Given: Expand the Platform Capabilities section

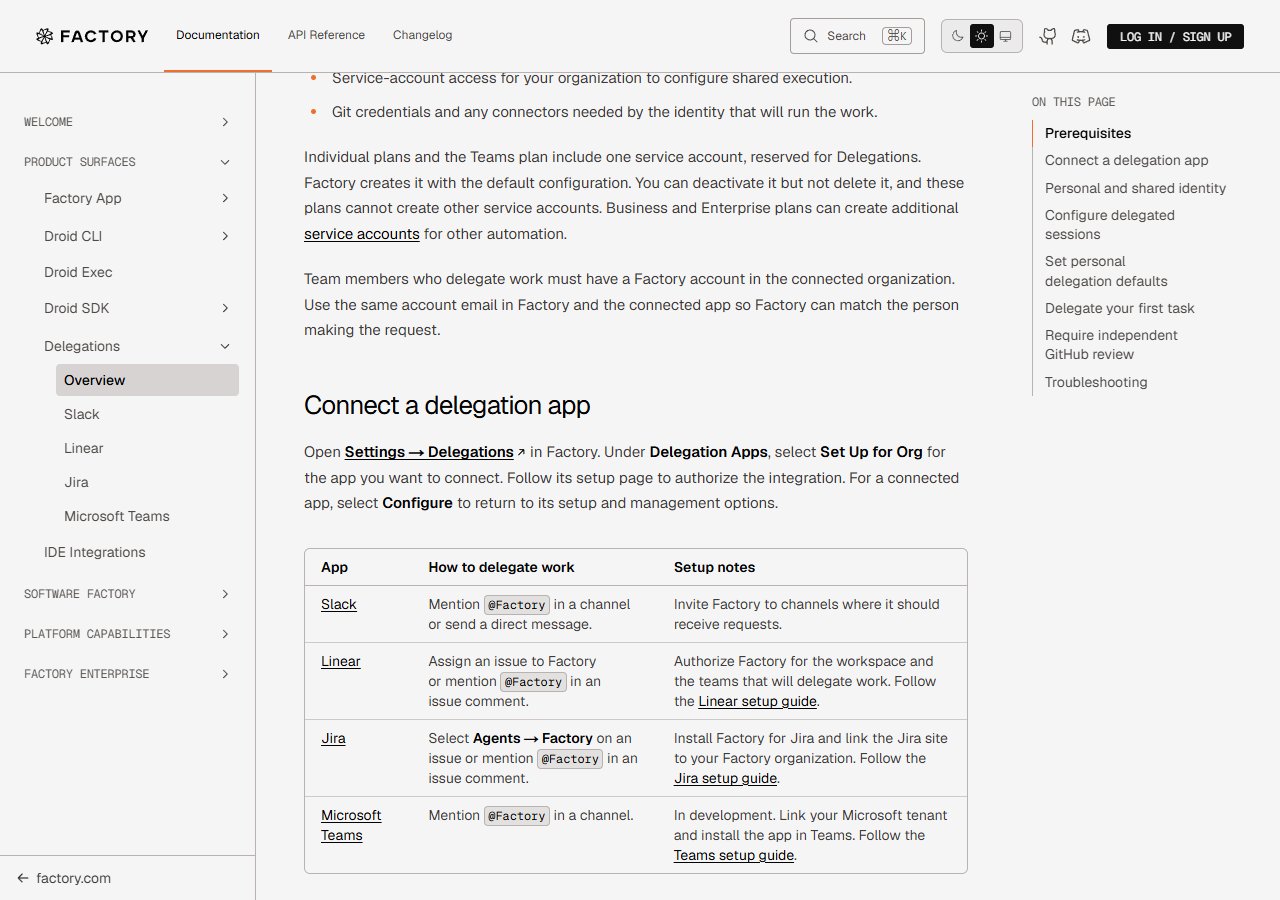Looking at the screenshot, I should (x=127, y=634).
